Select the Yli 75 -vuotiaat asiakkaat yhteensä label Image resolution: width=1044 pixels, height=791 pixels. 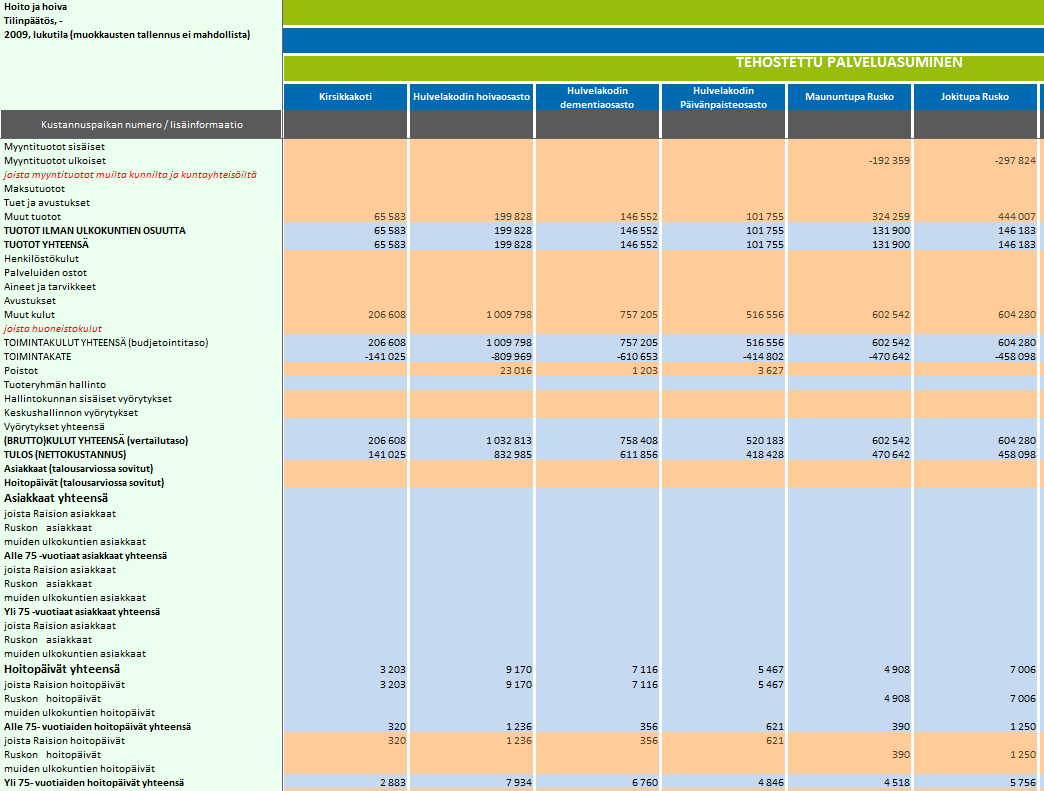tap(82, 611)
